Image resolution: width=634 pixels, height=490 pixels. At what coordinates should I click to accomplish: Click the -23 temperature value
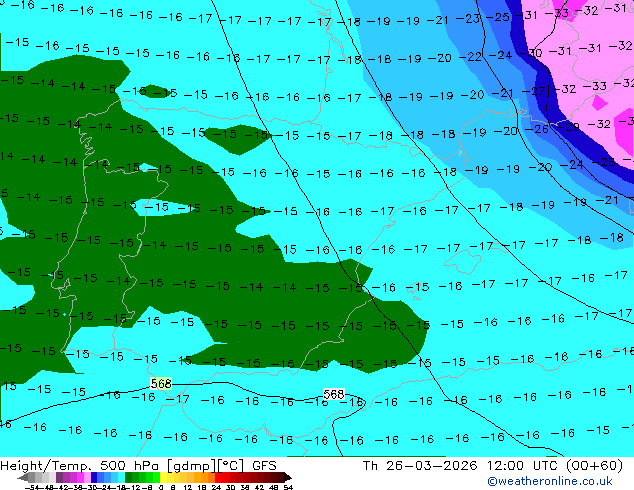click(x=468, y=19)
